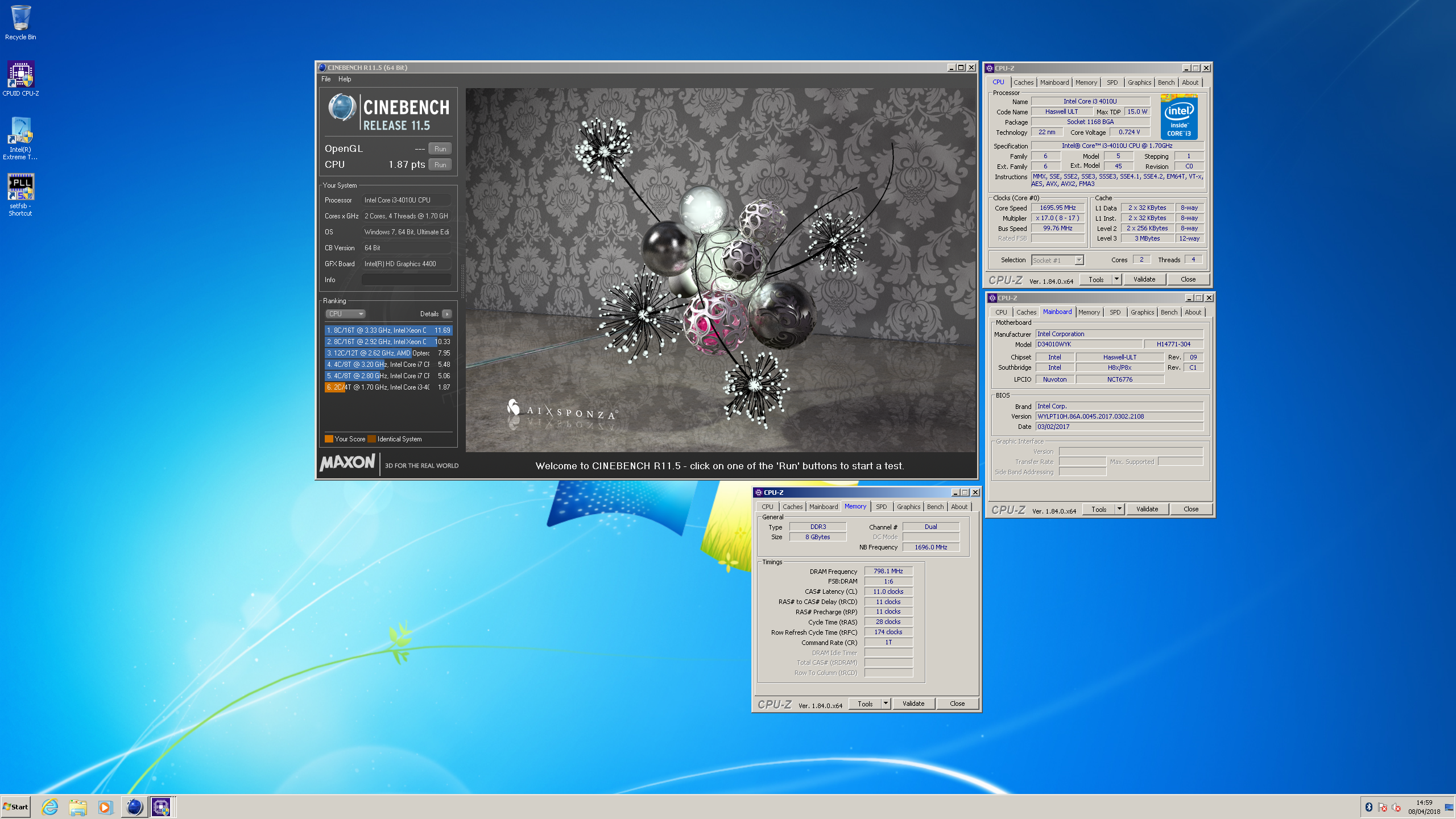Open Tools dropdown arrow in top CPU-Z window
The width and height of the screenshot is (1456, 819).
coord(1116,280)
